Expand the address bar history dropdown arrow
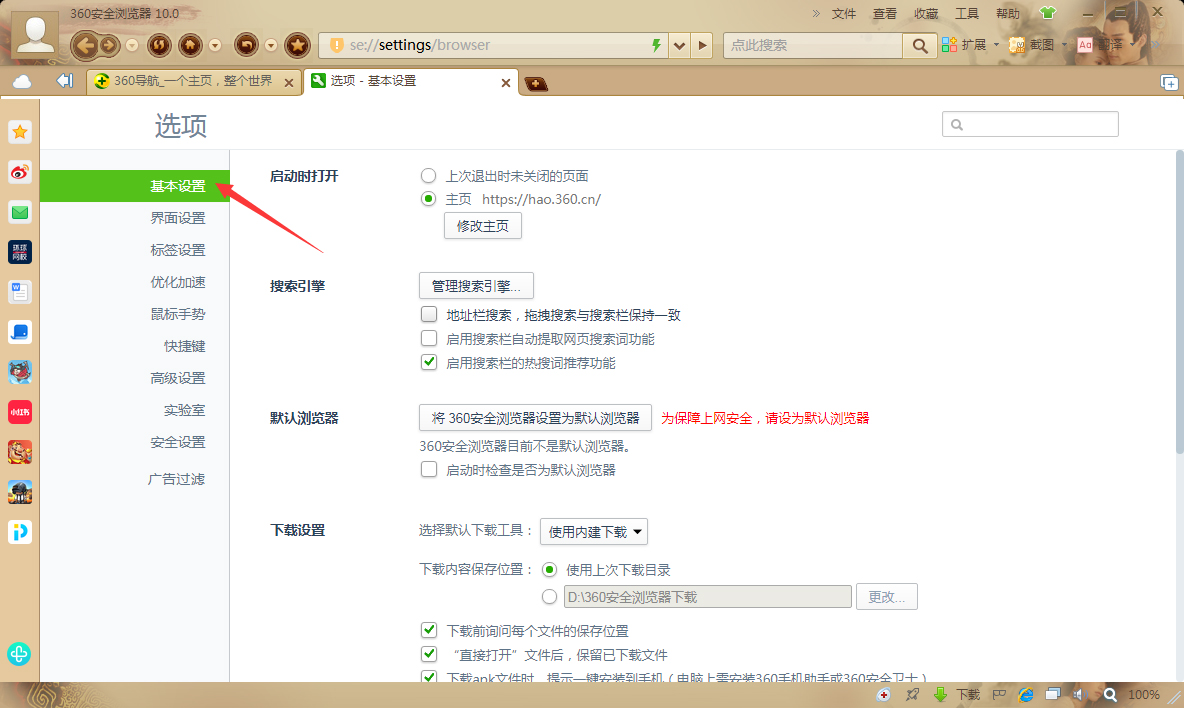 click(x=679, y=45)
